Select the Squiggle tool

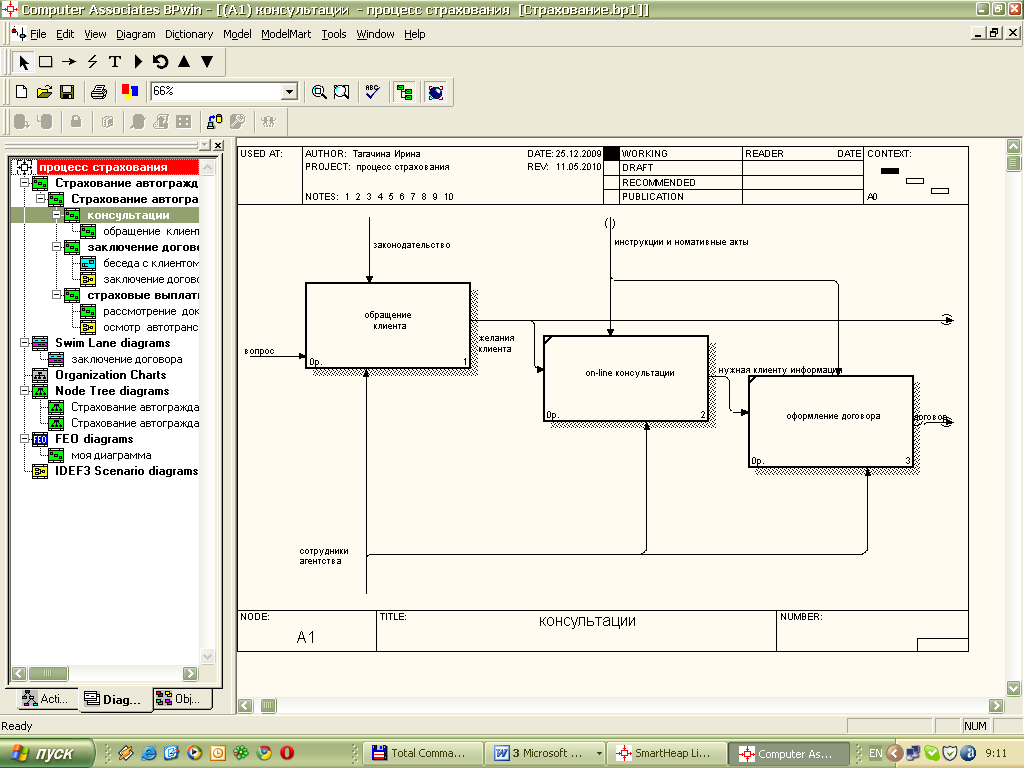[92, 62]
